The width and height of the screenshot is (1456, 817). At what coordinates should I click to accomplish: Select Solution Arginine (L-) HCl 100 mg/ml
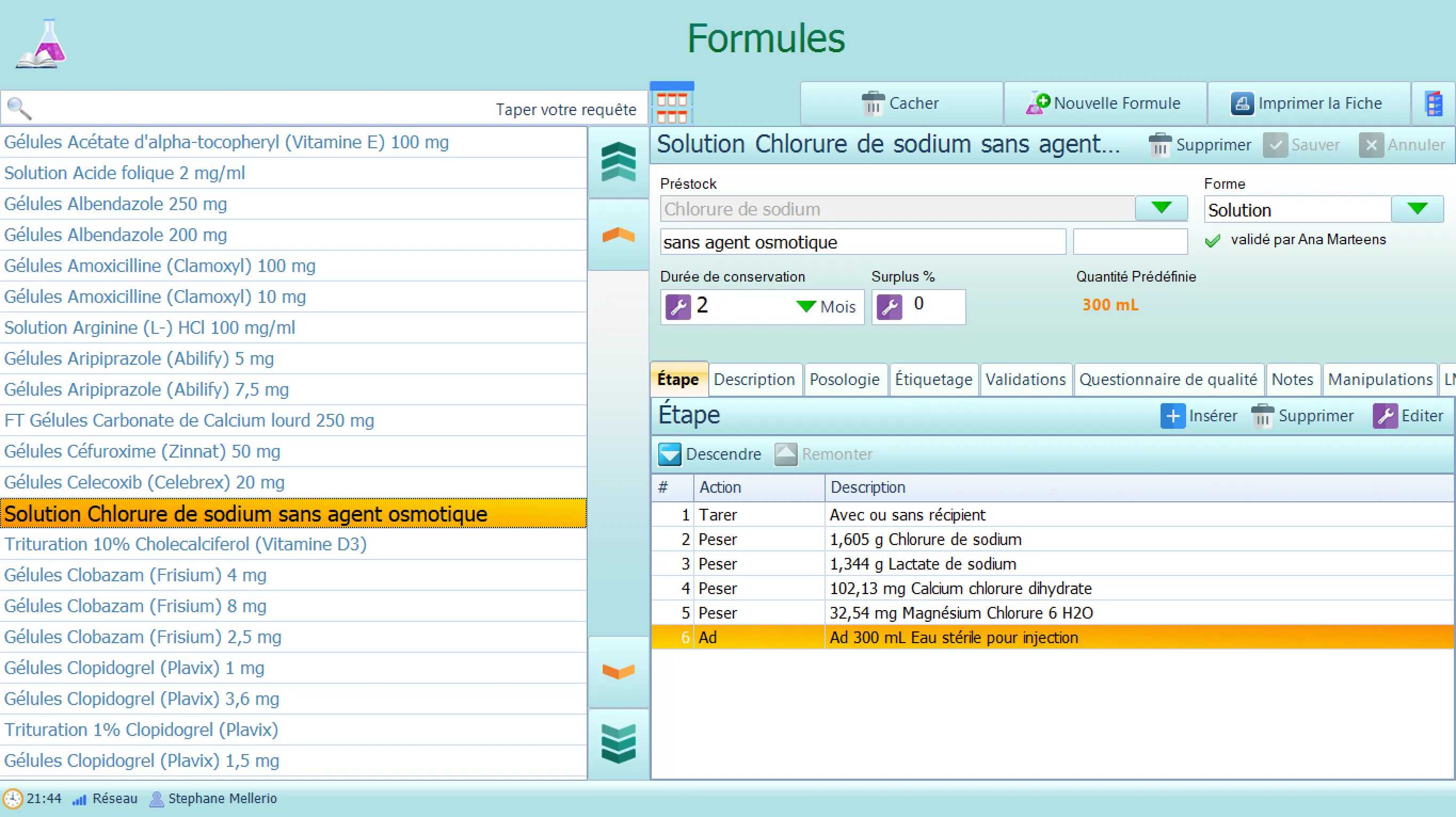(x=293, y=327)
